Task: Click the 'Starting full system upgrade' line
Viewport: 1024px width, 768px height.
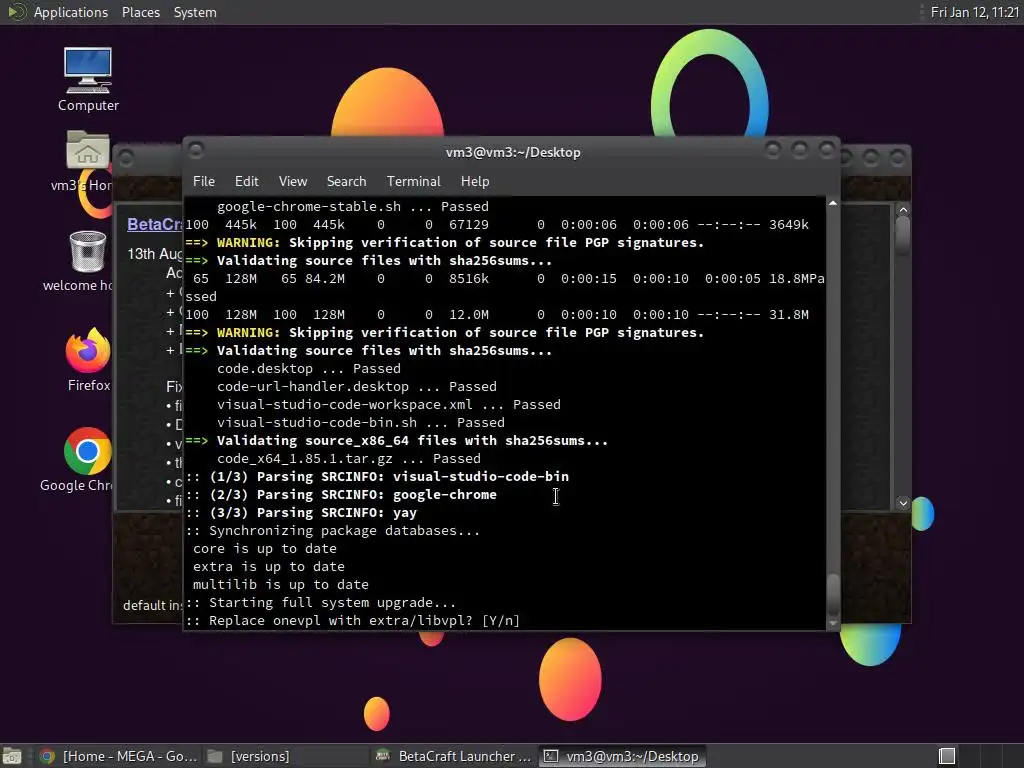Action: 321,603
